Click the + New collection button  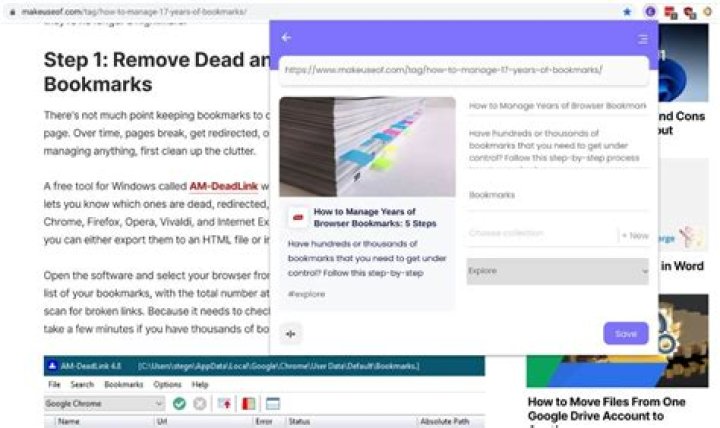635,236
